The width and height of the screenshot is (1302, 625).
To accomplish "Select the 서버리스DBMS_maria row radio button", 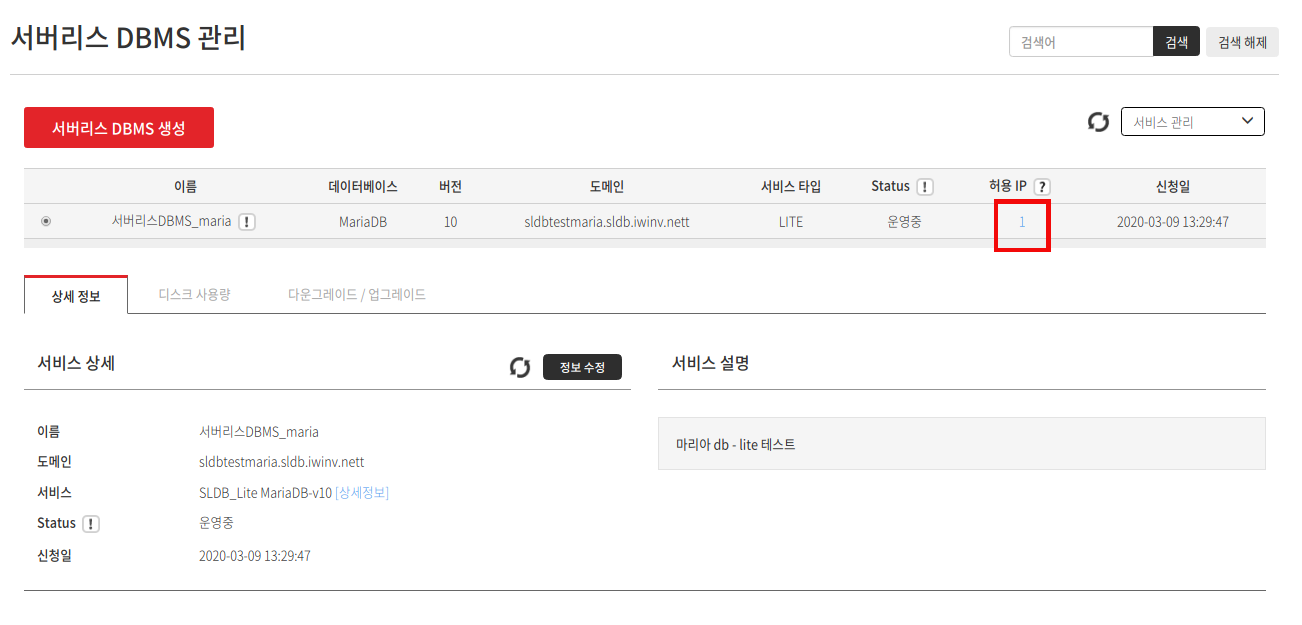I will coord(46,222).
